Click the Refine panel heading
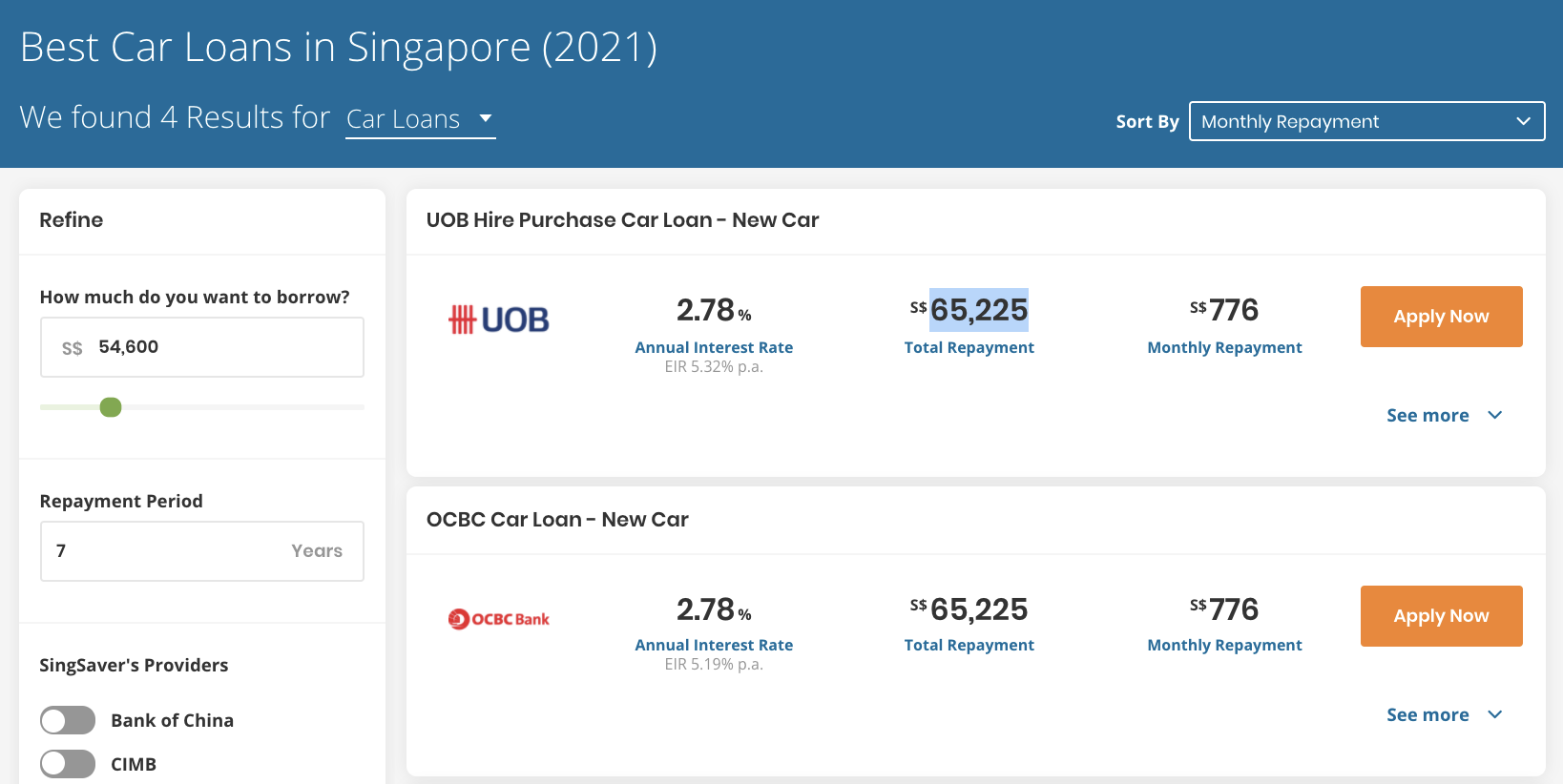1563x784 pixels. (x=72, y=220)
